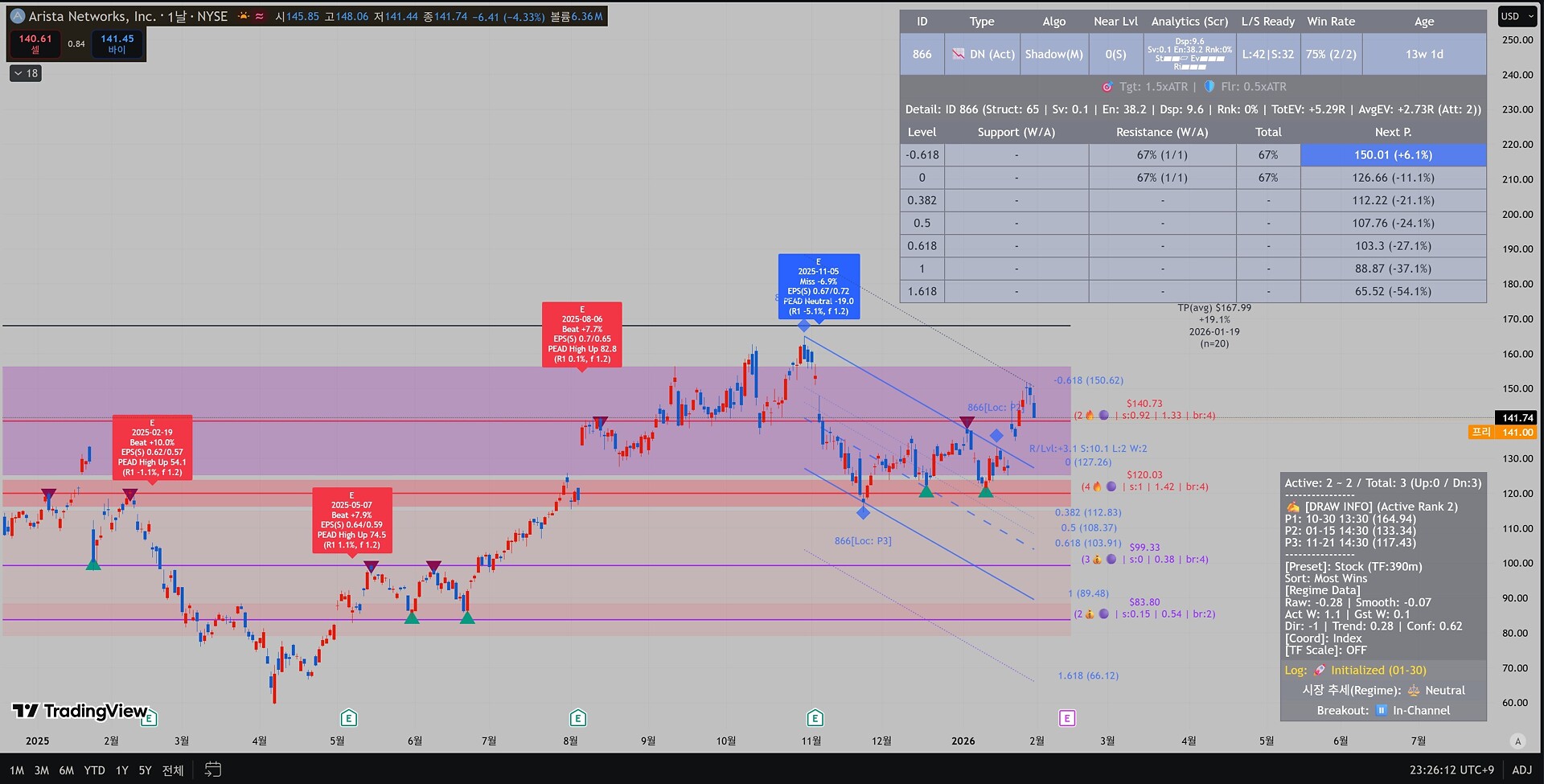Screen dimensions: 1544x784
Task: Select the 3M time range
Action: click(42, 770)
